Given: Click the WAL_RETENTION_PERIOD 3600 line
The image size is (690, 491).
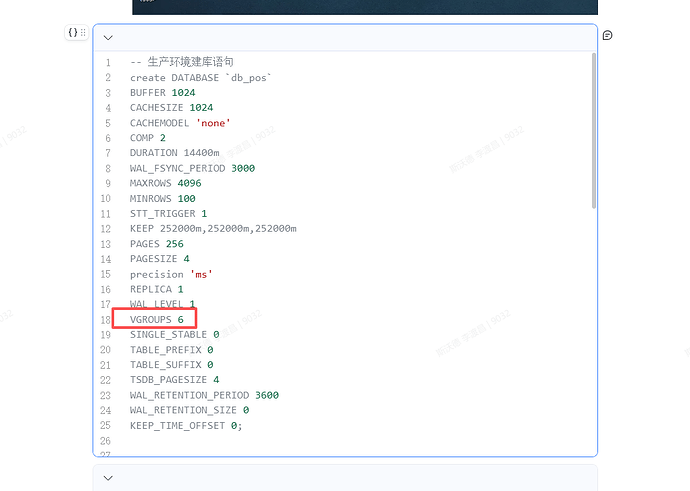Looking at the screenshot, I should 204,395.
